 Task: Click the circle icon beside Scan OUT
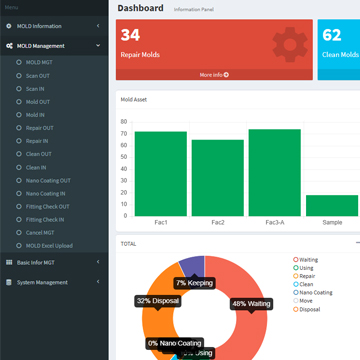click(x=19, y=76)
